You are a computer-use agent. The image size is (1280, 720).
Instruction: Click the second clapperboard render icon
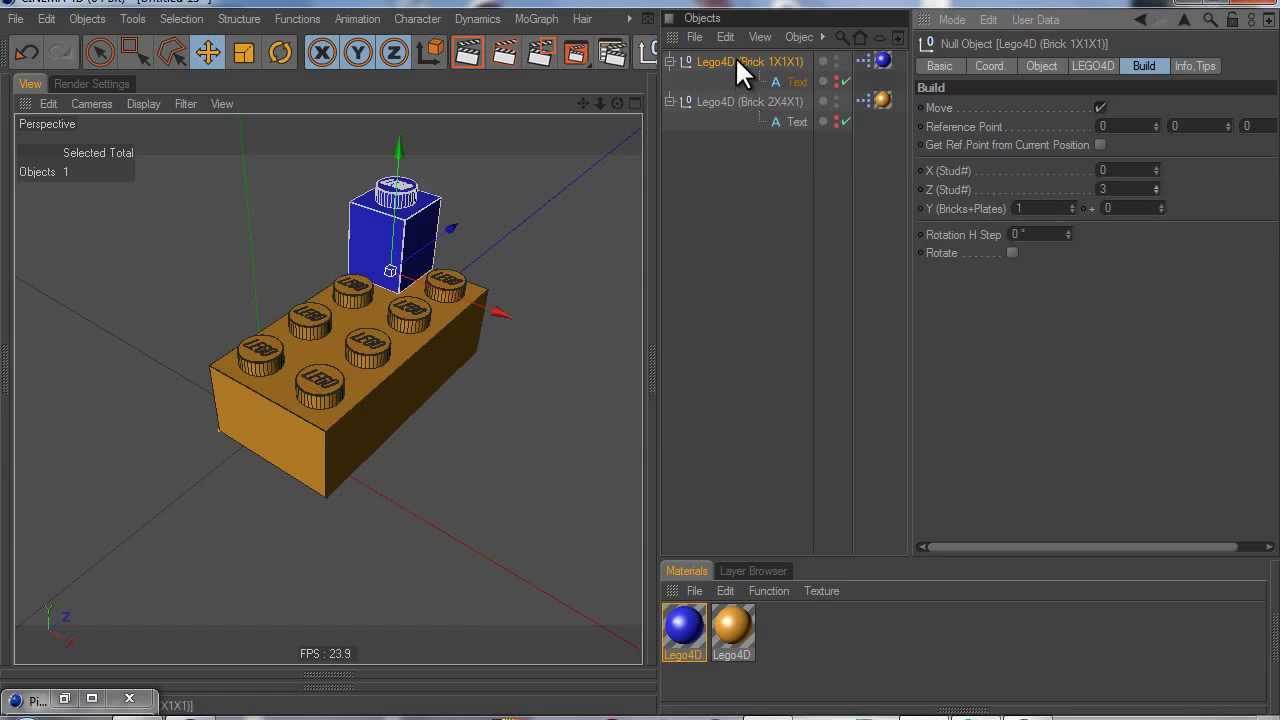pos(504,52)
